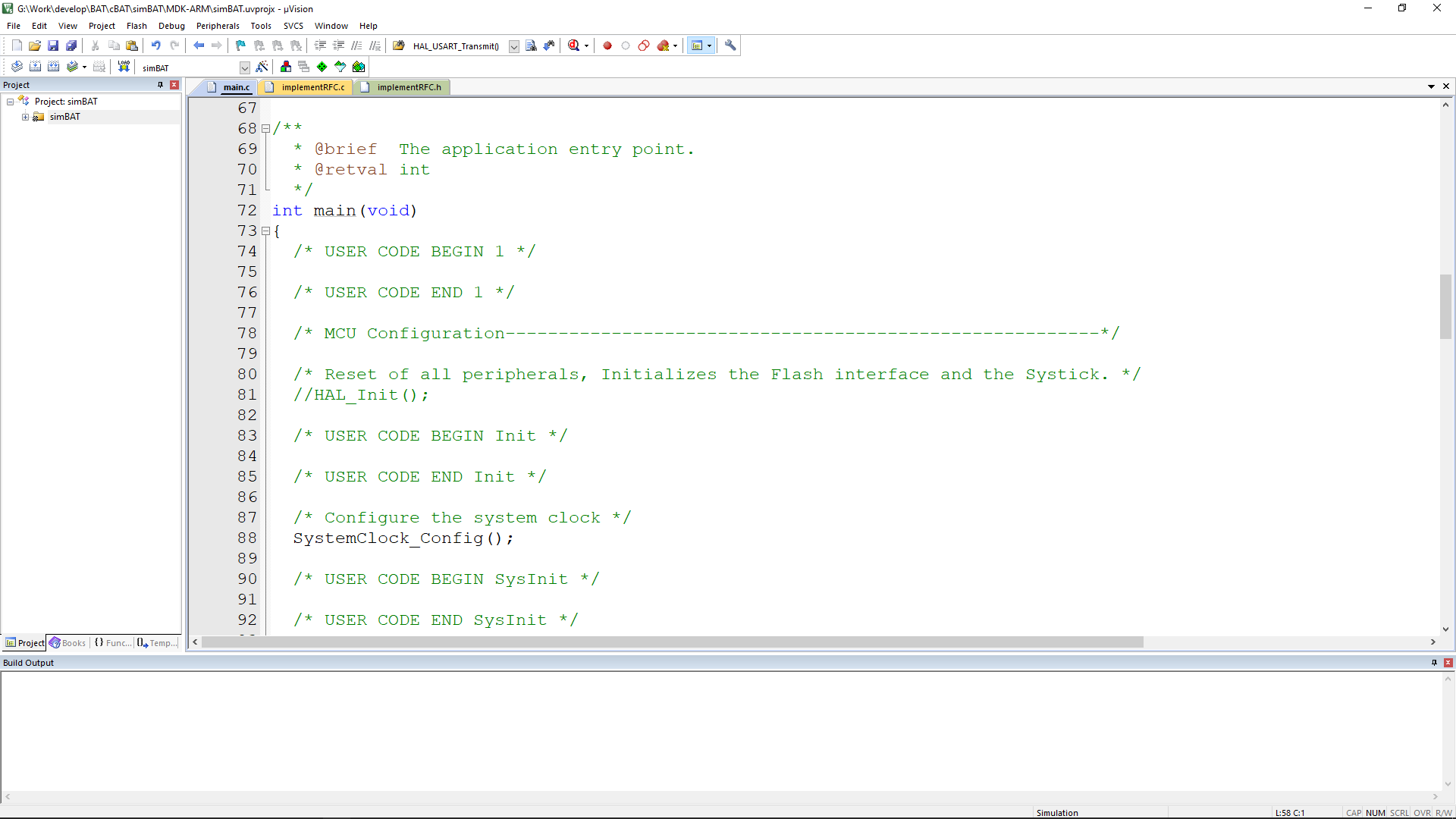Expand the simBAT node in Project tree
Viewport: 1456px width, 819px height.
click(x=25, y=116)
